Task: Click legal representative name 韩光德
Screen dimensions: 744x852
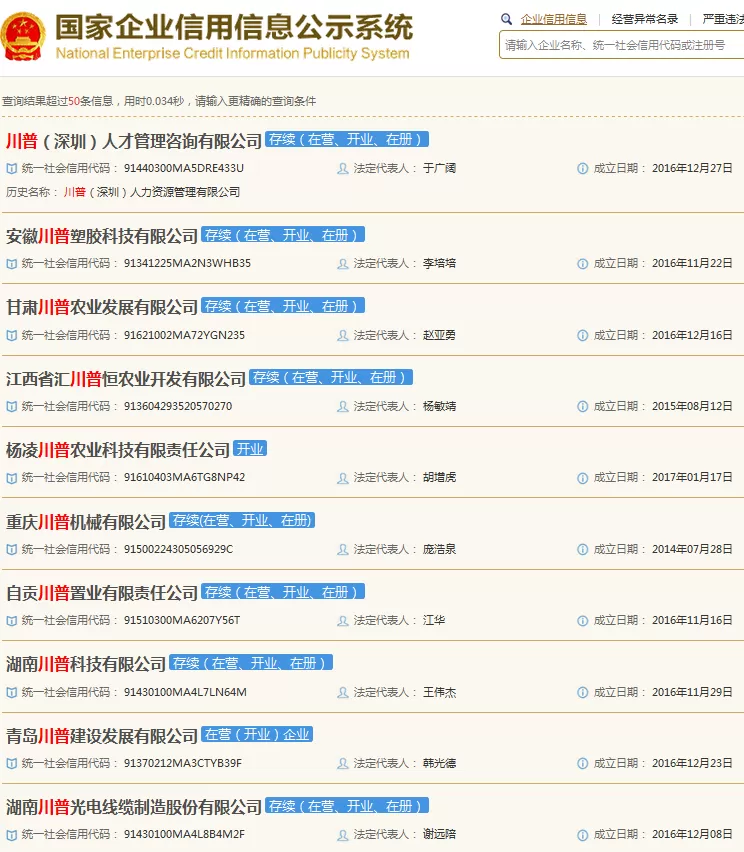Action: click(439, 763)
